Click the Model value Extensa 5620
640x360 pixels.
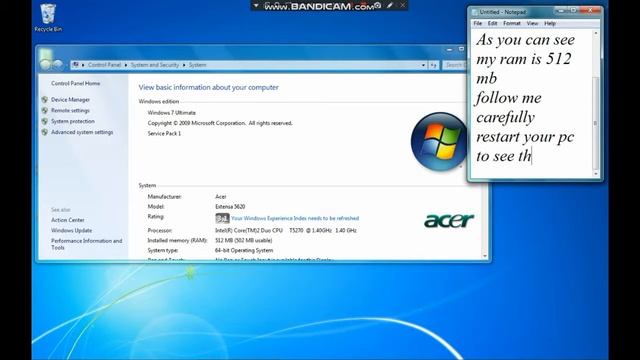(x=230, y=207)
